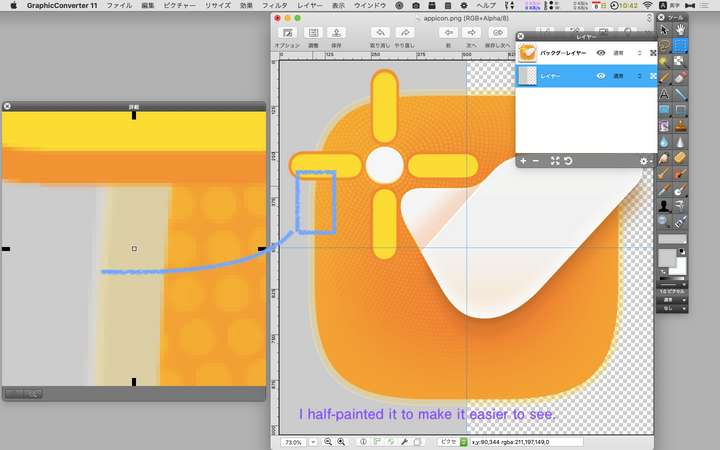Select the arrow pointer tool in tool palette
The width and height of the screenshot is (720, 450).
click(664, 30)
